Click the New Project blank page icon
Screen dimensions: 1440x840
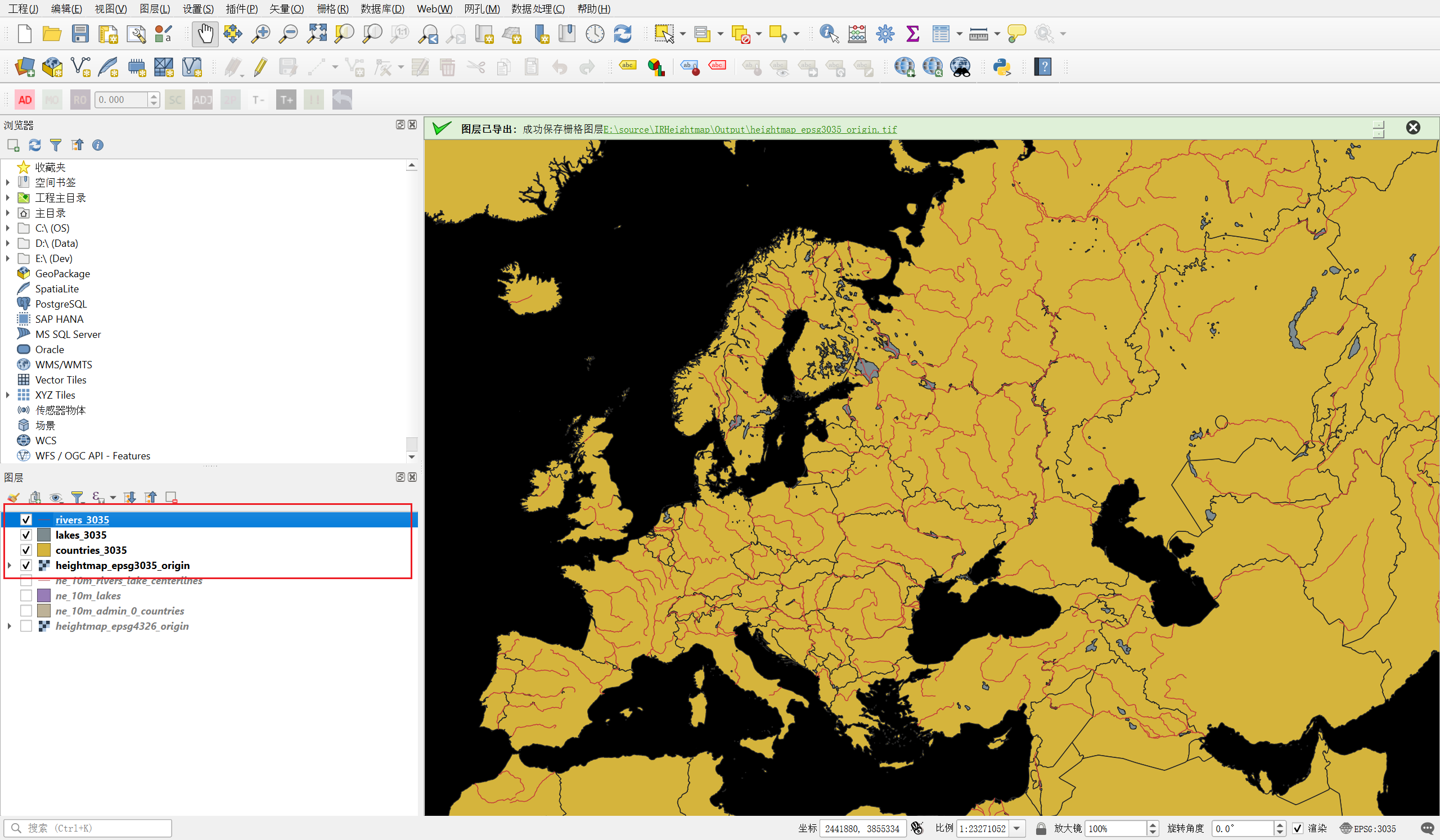25,34
